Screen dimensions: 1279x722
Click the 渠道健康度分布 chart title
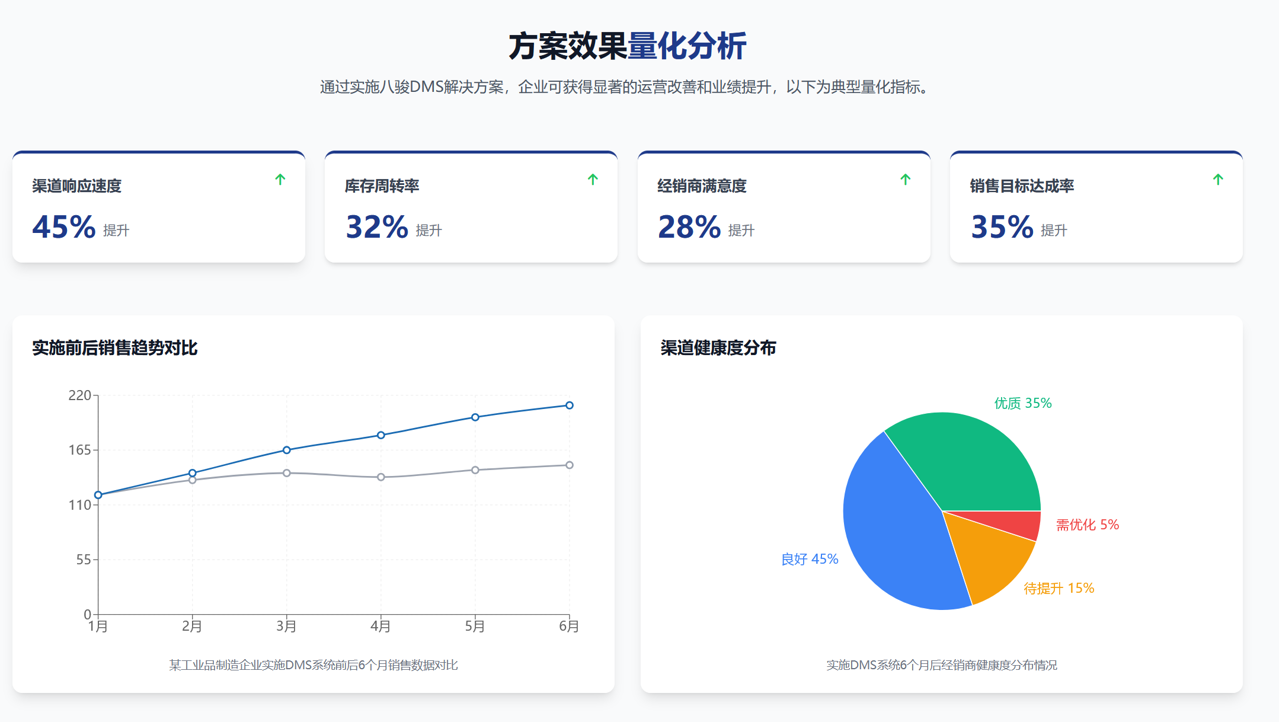pyautogui.click(x=718, y=348)
